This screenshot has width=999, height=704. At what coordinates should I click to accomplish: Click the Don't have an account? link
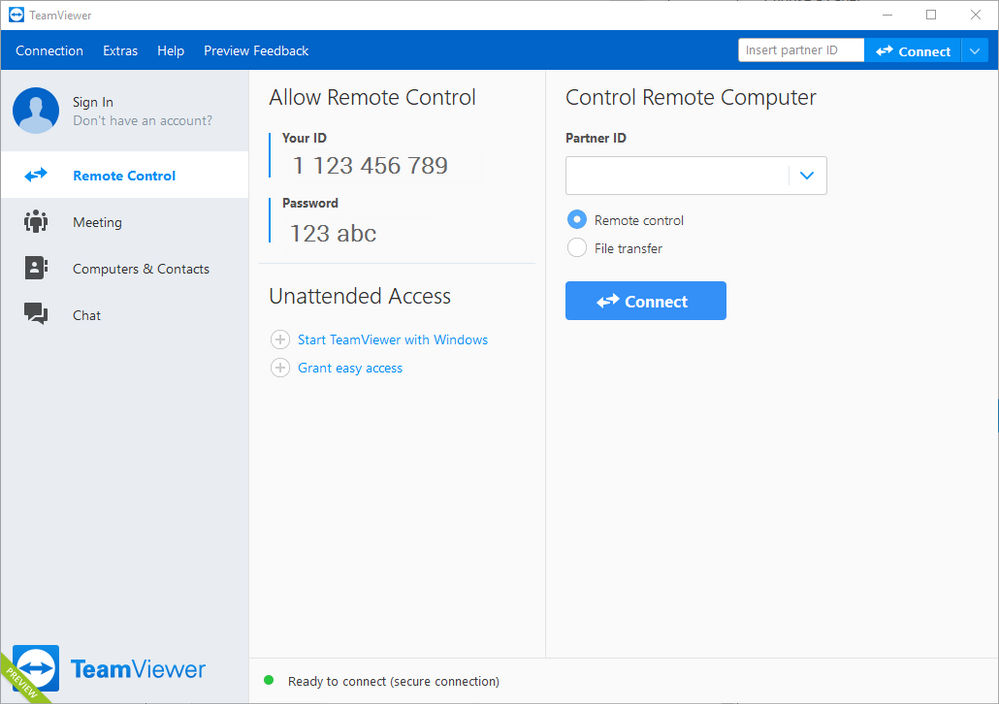pos(143,120)
